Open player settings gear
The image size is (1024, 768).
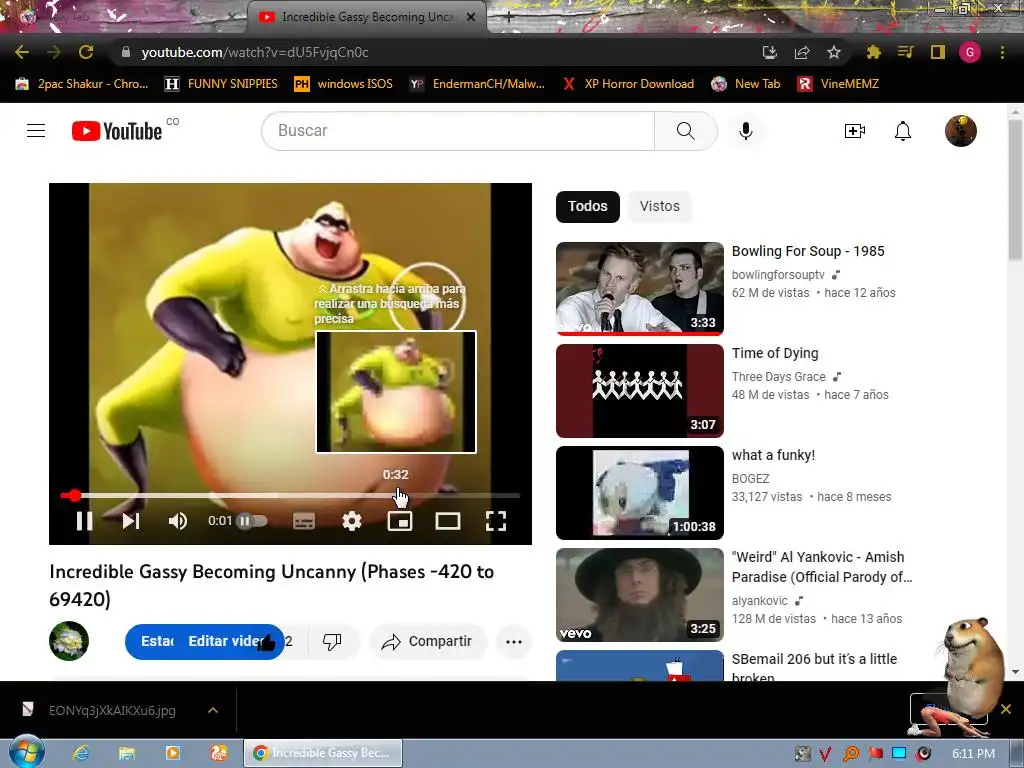point(352,520)
